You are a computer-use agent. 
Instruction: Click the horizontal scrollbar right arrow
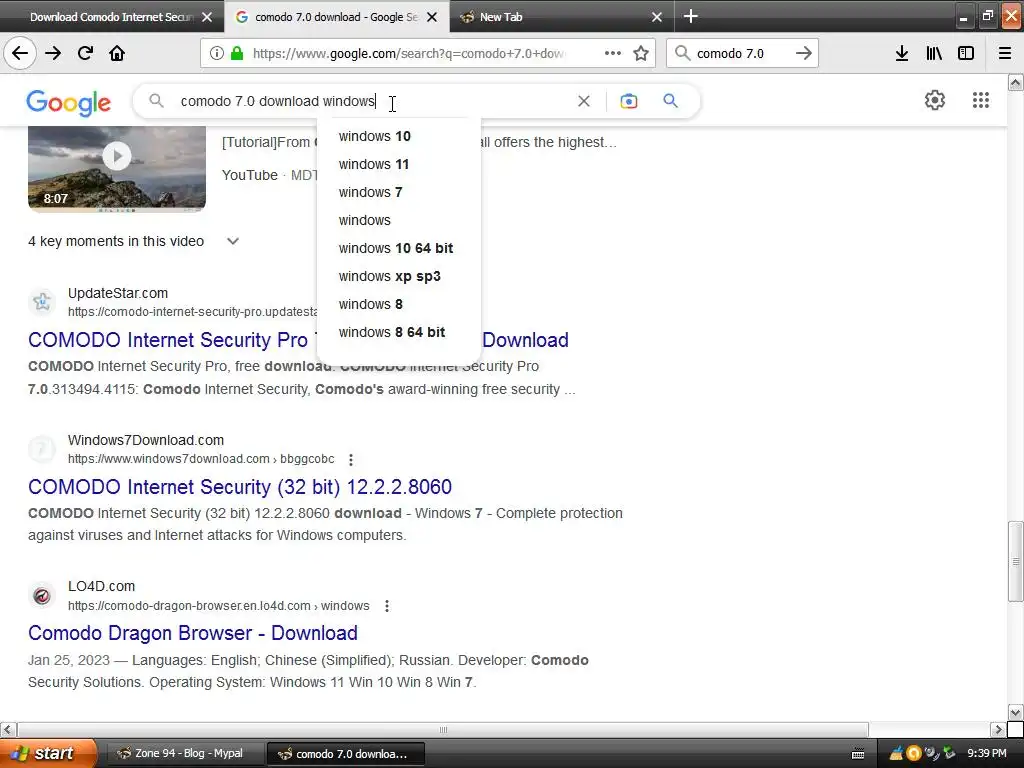tap(997, 729)
